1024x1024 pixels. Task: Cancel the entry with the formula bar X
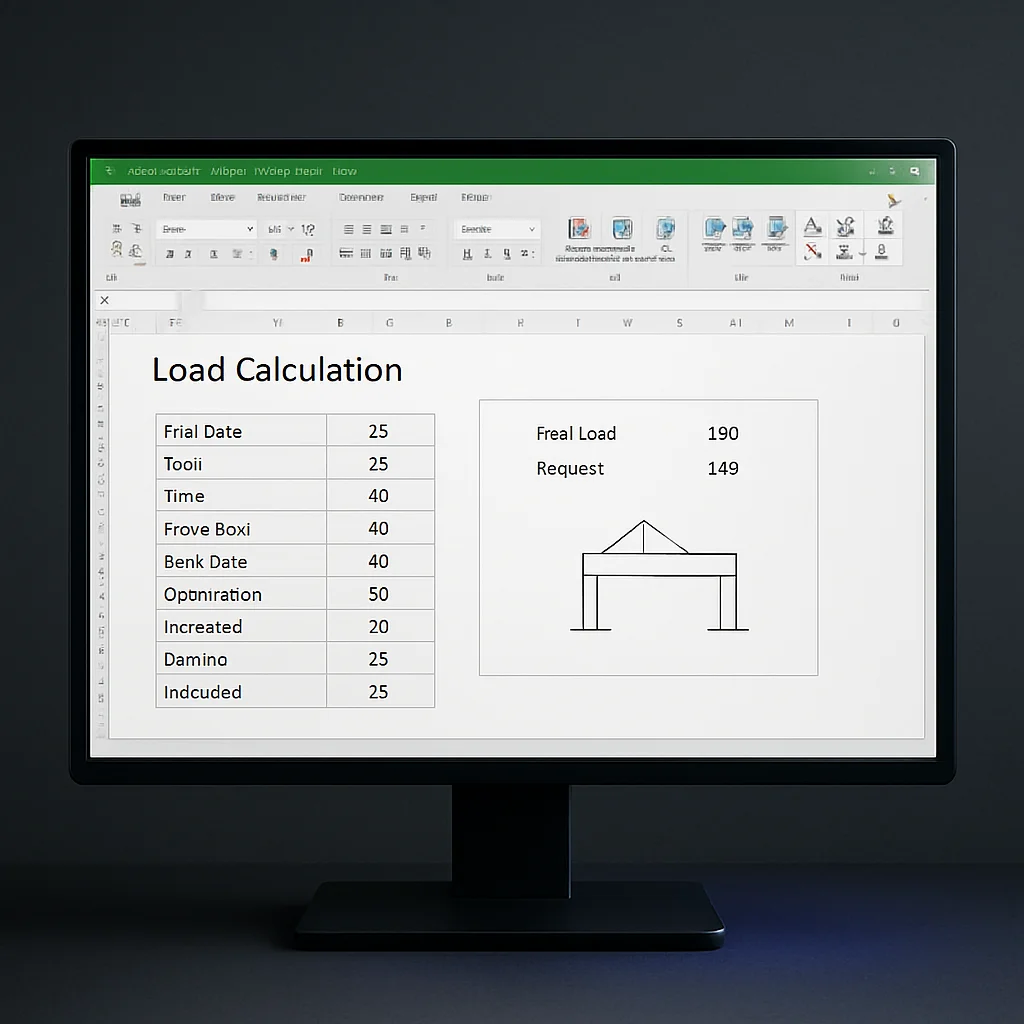click(x=104, y=300)
